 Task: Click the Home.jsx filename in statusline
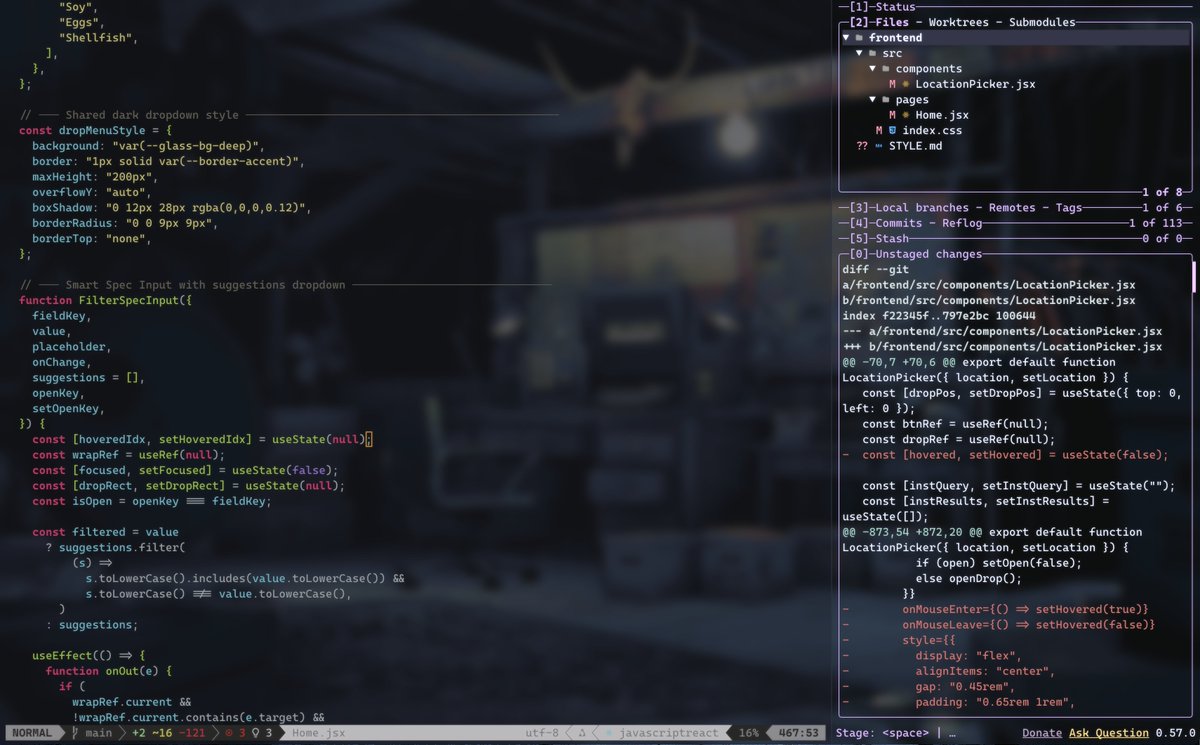click(x=318, y=733)
